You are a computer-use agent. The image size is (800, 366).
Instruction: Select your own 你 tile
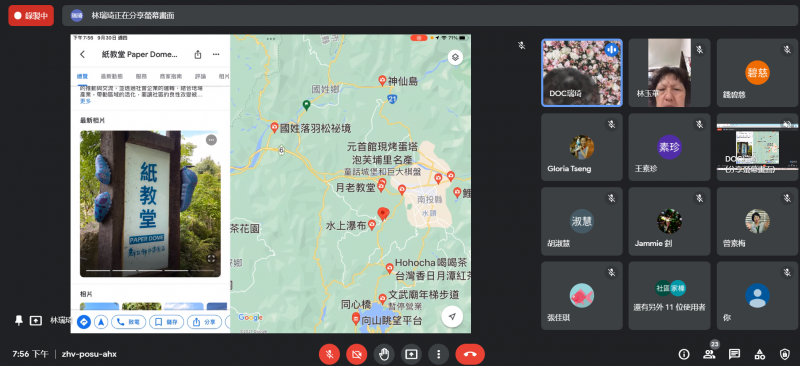point(757,296)
